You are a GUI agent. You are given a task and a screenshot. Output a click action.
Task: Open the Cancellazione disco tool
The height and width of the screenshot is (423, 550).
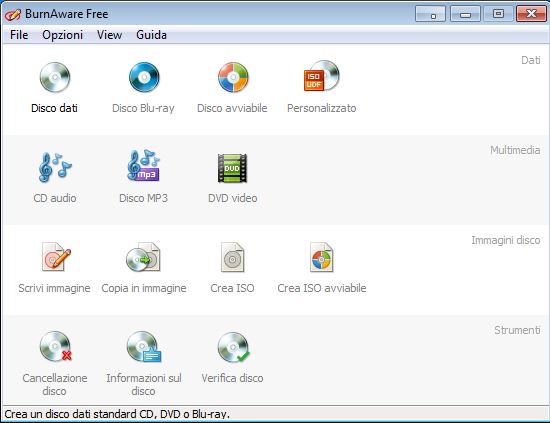[x=55, y=364]
